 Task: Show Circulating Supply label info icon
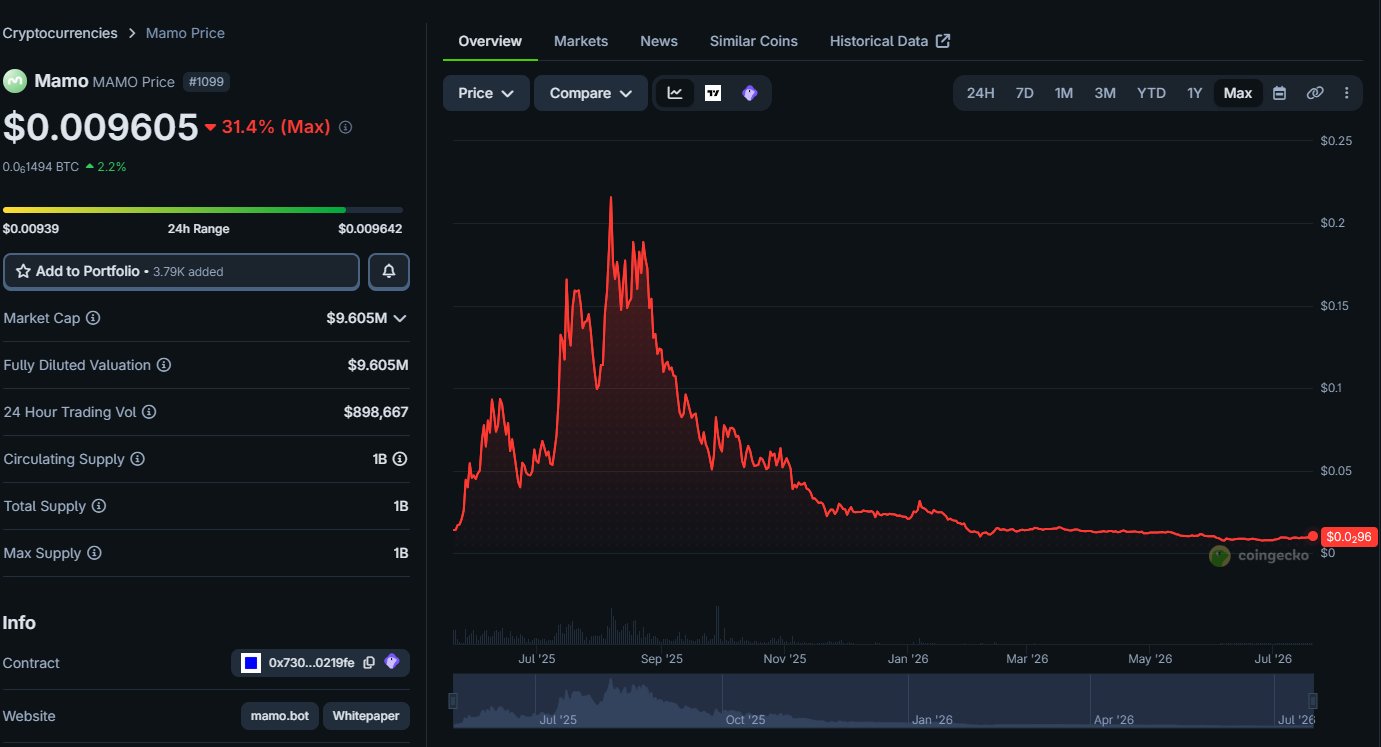pyautogui.click(x=138, y=459)
